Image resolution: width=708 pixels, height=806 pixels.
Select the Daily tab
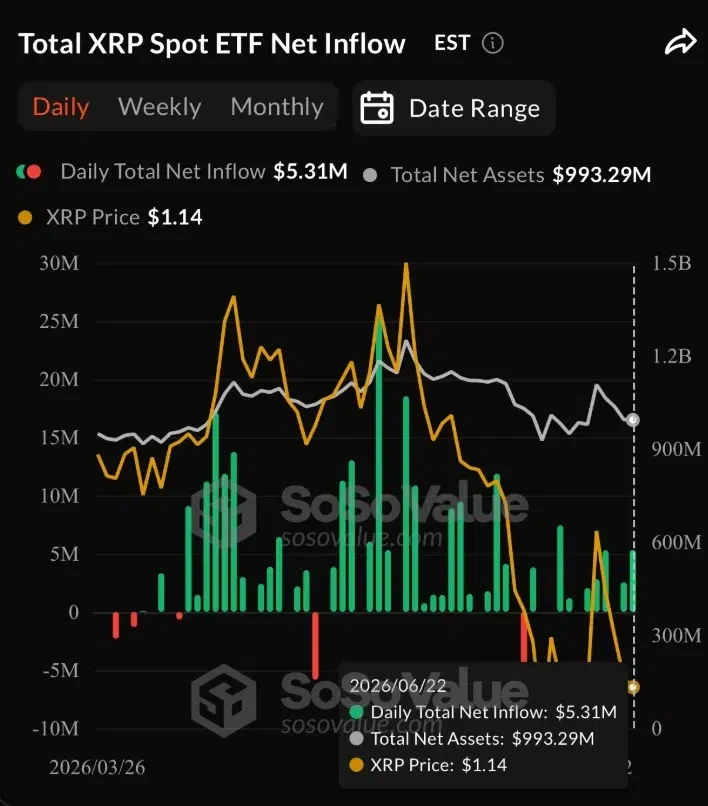pyautogui.click(x=61, y=107)
